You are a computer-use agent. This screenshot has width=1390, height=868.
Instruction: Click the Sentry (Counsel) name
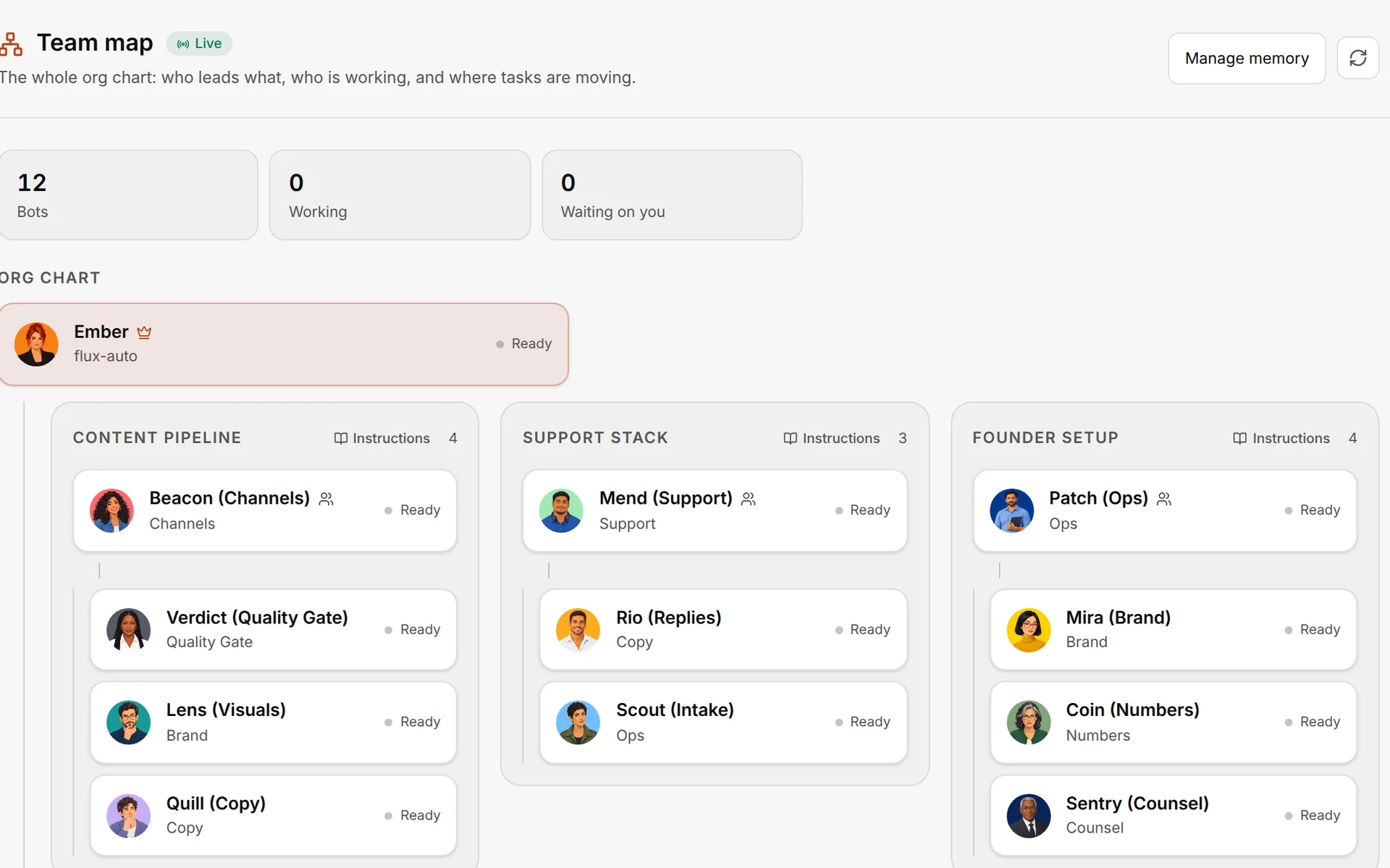[x=1137, y=804]
